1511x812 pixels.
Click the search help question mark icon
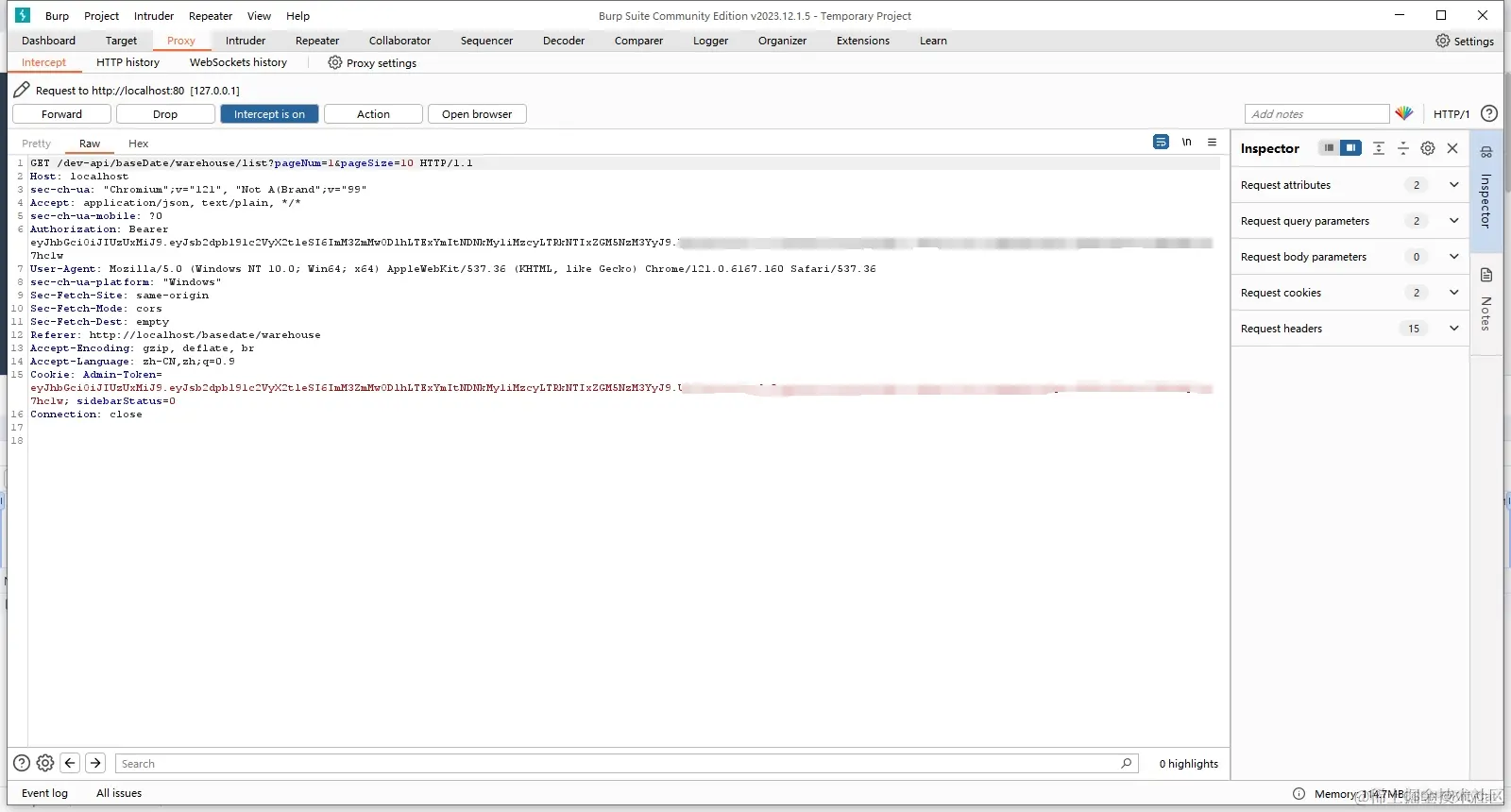click(22, 763)
